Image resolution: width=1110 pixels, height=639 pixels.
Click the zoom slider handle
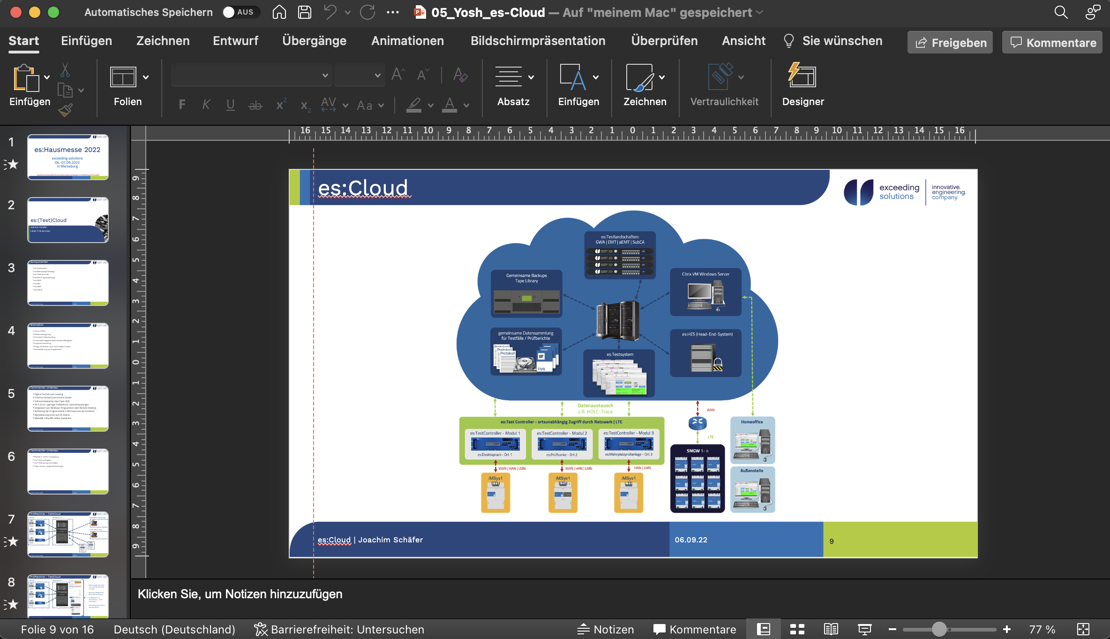pos(939,629)
